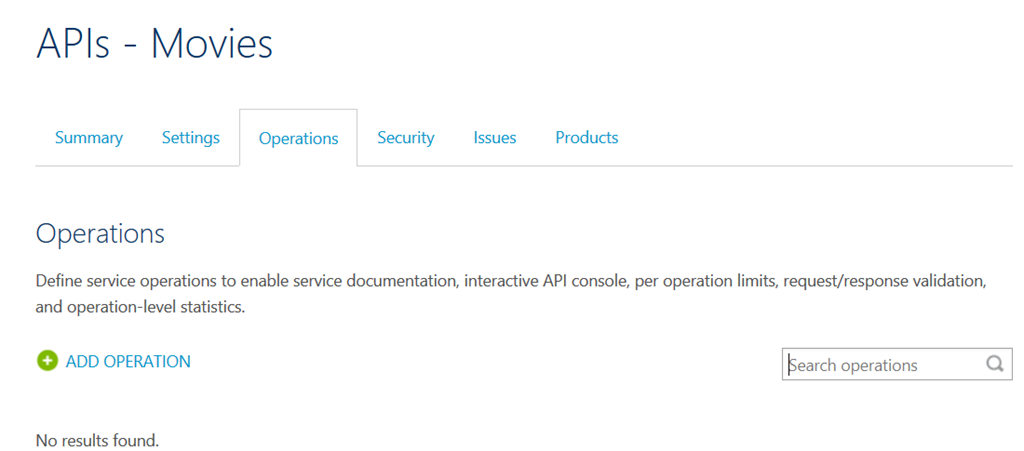Viewport: 1024px width, 451px height.
Task: Click the magnifier icon in search box
Action: click(994, 364)
